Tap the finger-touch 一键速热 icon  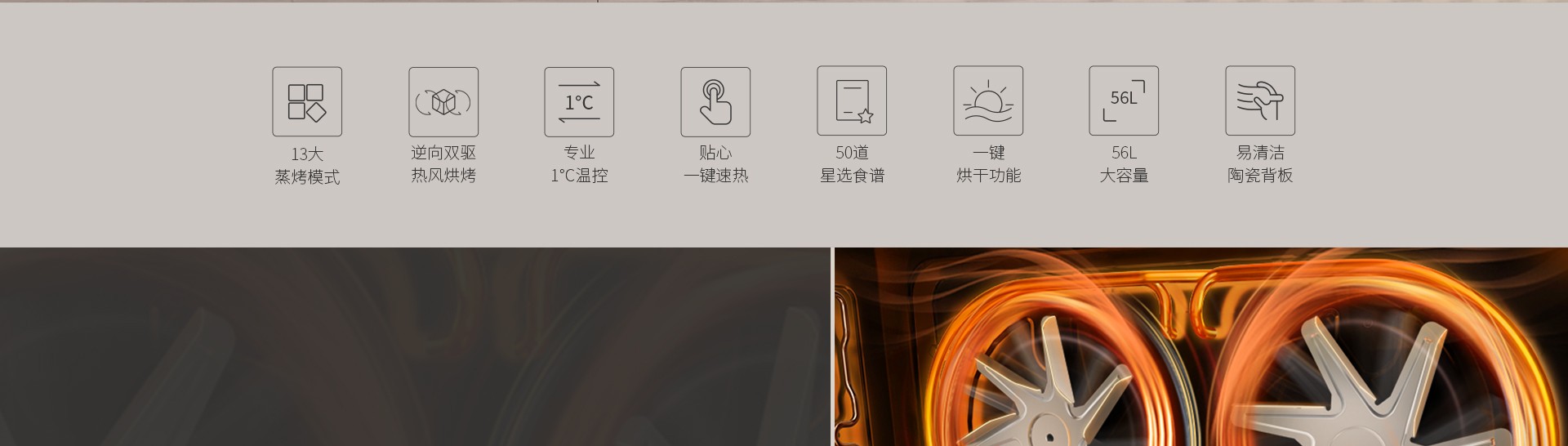tap(715, 101)
